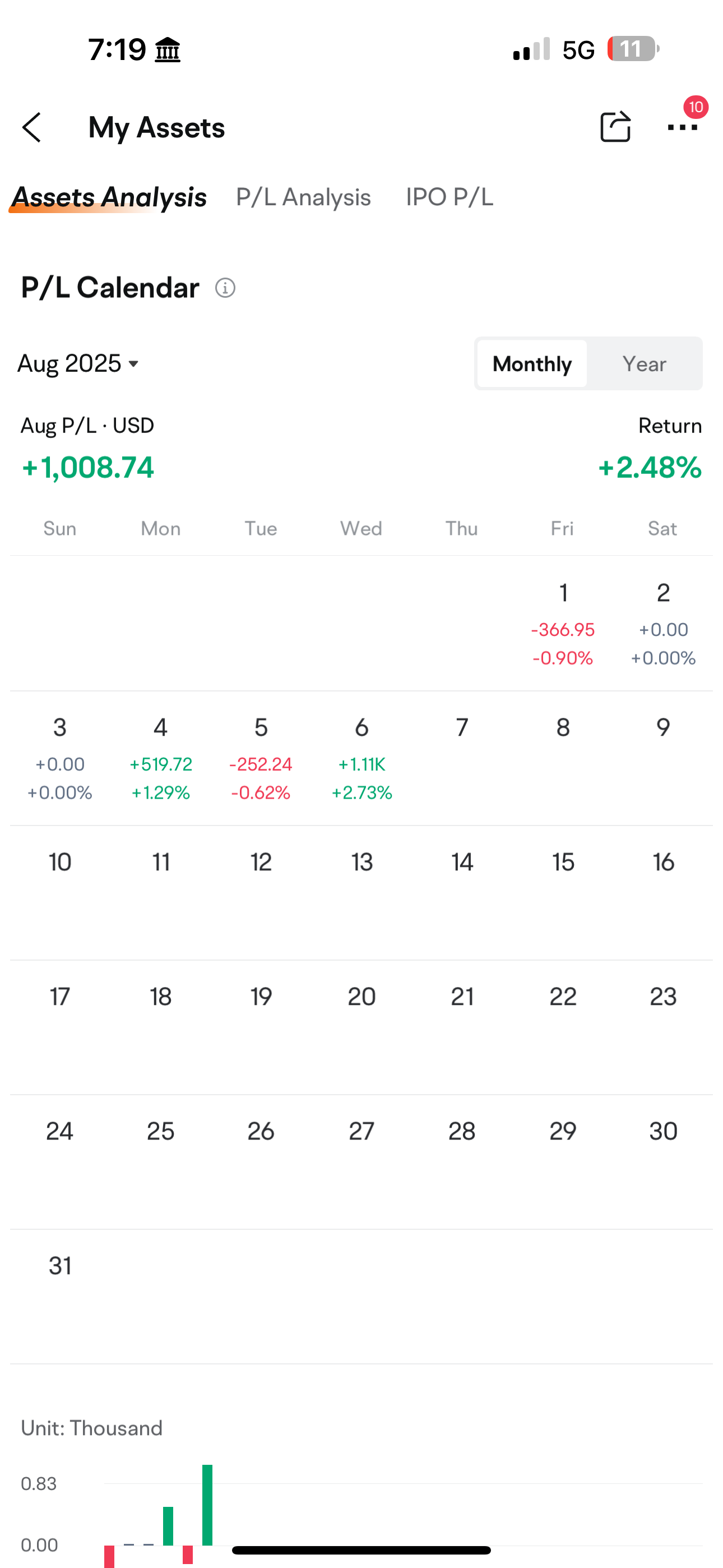Viewport: 723px width, 1568px height.
Task: Tap the share icon in header
Action: [x=615, y=127]
